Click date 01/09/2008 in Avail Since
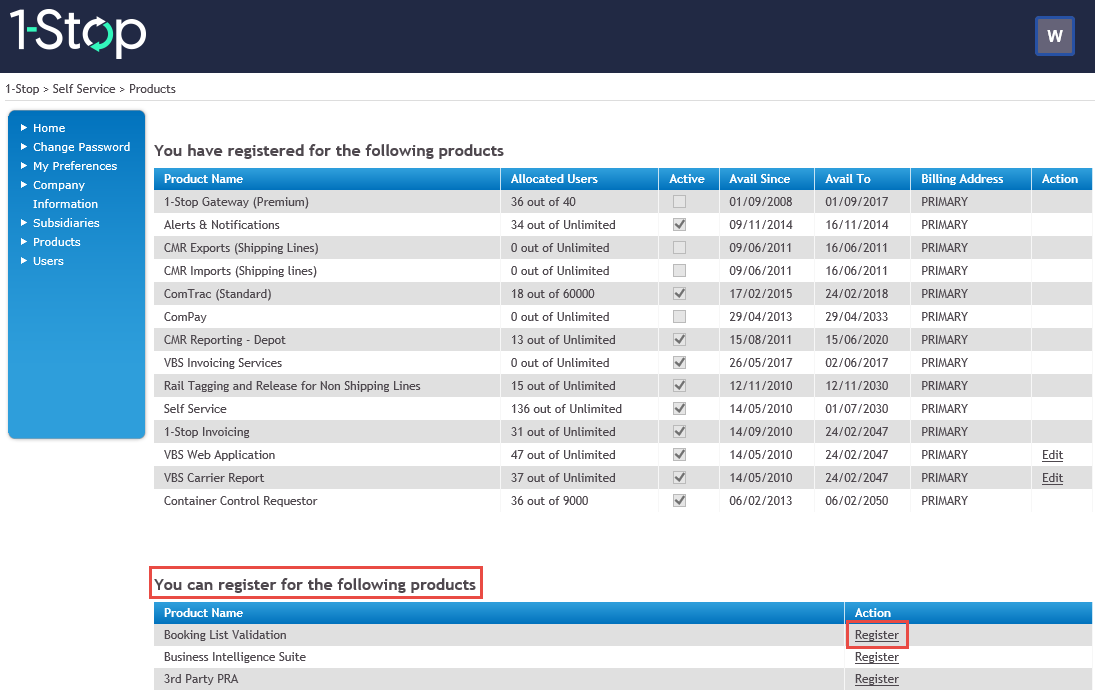 tap(760, 202)
